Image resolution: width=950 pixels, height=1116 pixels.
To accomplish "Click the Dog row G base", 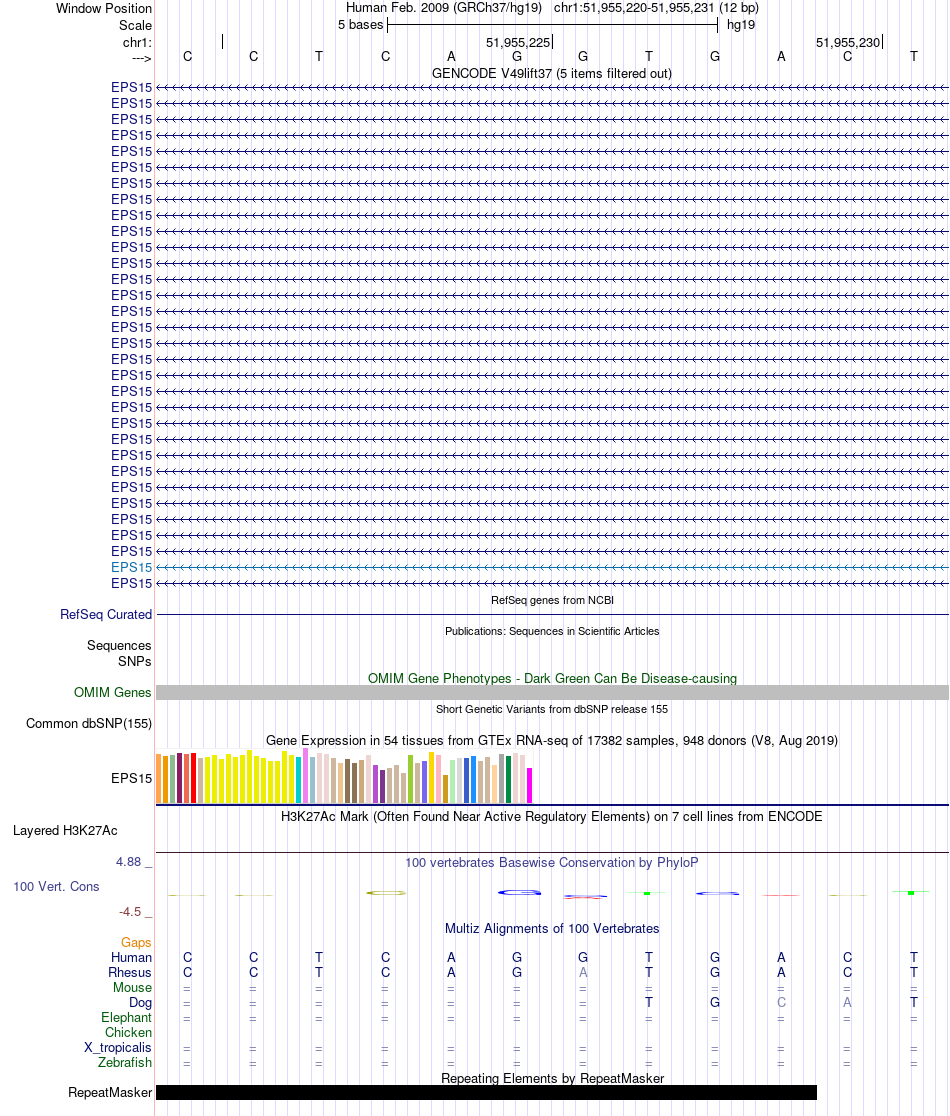I will point(715,1003).
